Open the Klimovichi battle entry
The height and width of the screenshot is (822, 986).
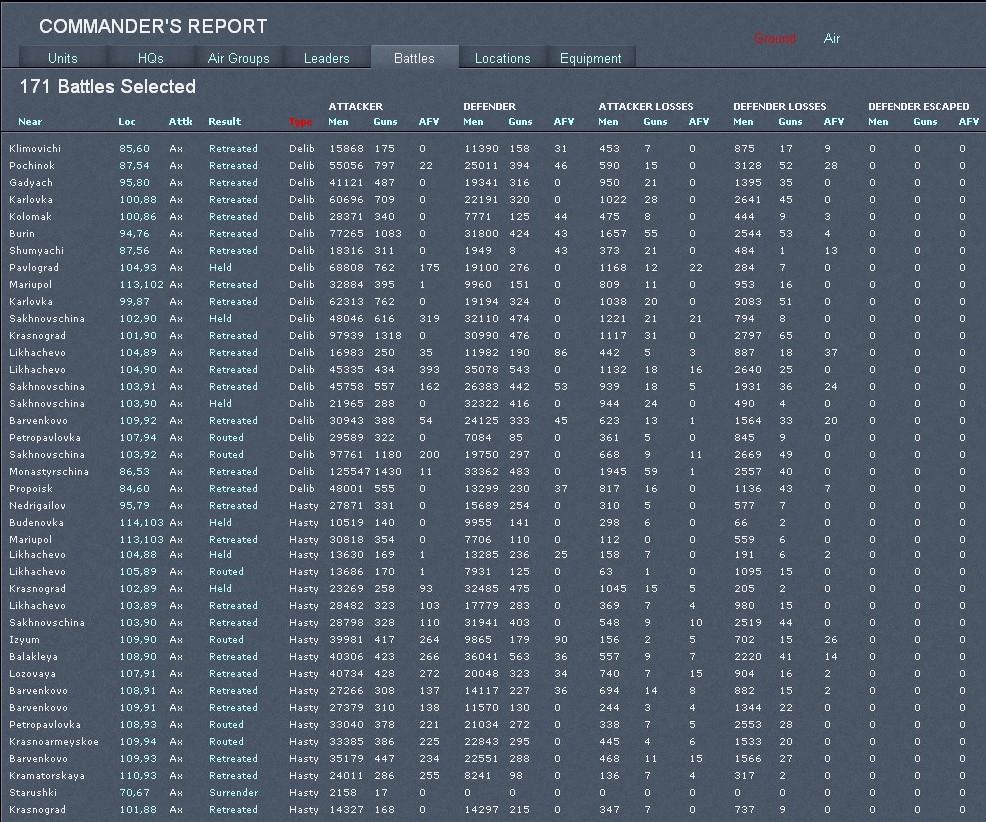pyautogui.click(x=34, y=149)
